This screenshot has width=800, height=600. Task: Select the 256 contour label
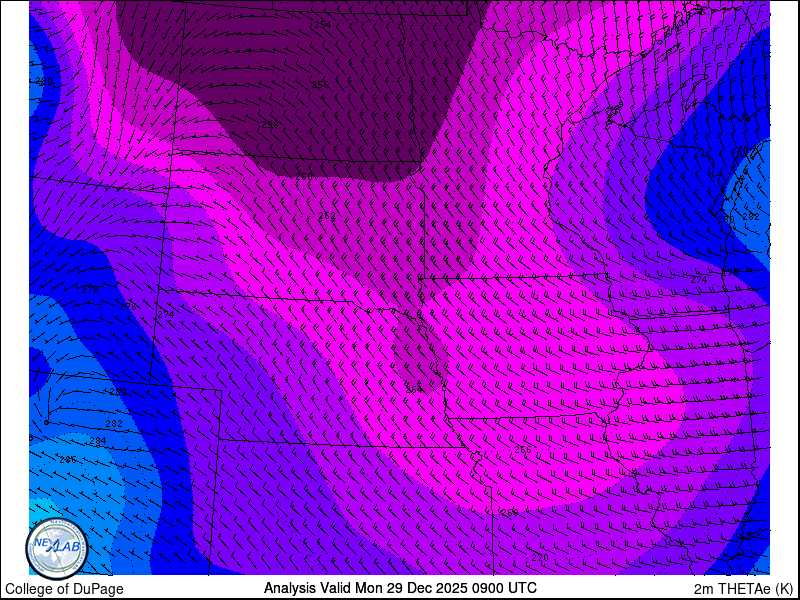coord(320,85)
